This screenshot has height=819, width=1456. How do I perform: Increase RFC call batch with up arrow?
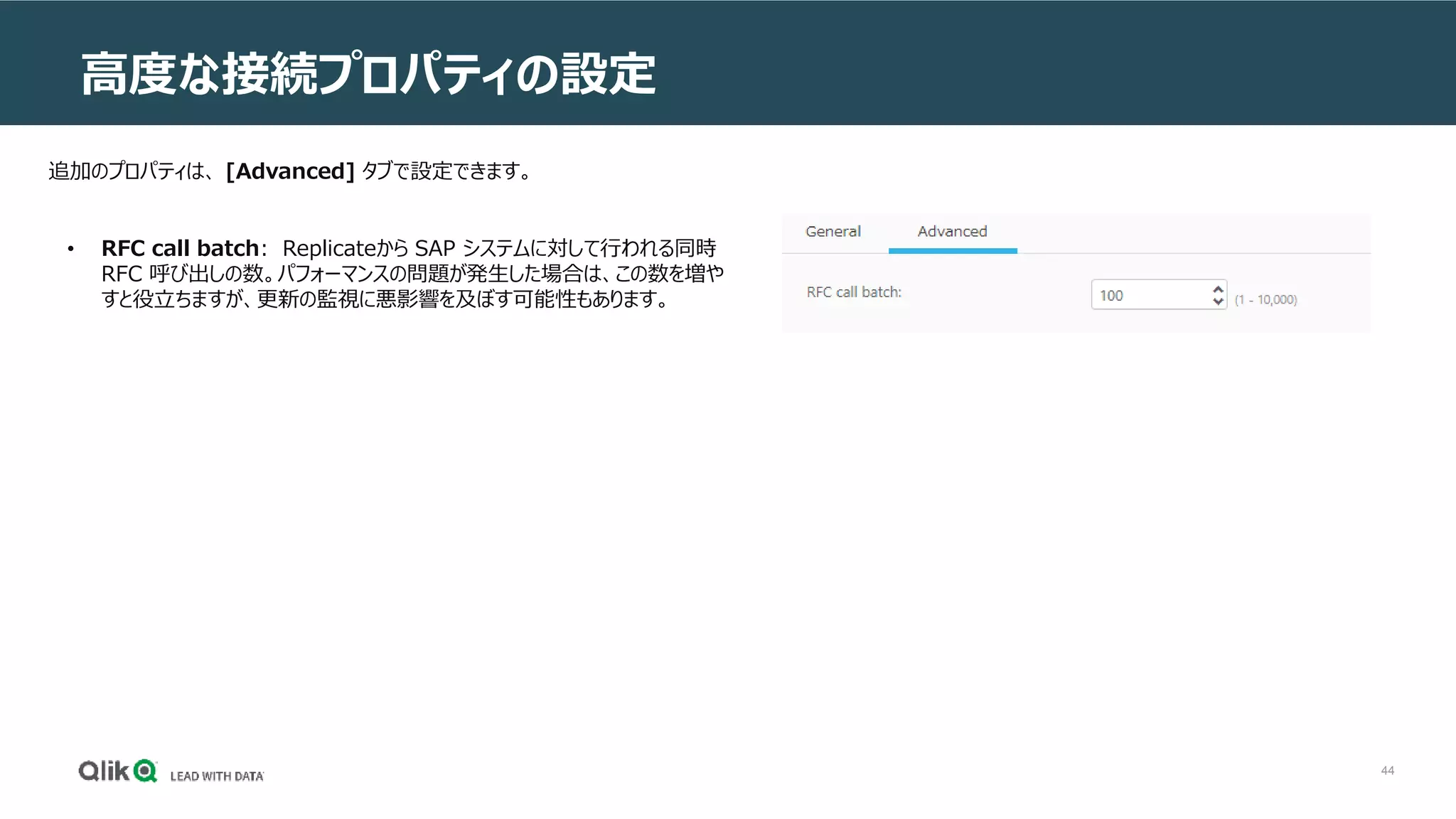coord(1218,289)
